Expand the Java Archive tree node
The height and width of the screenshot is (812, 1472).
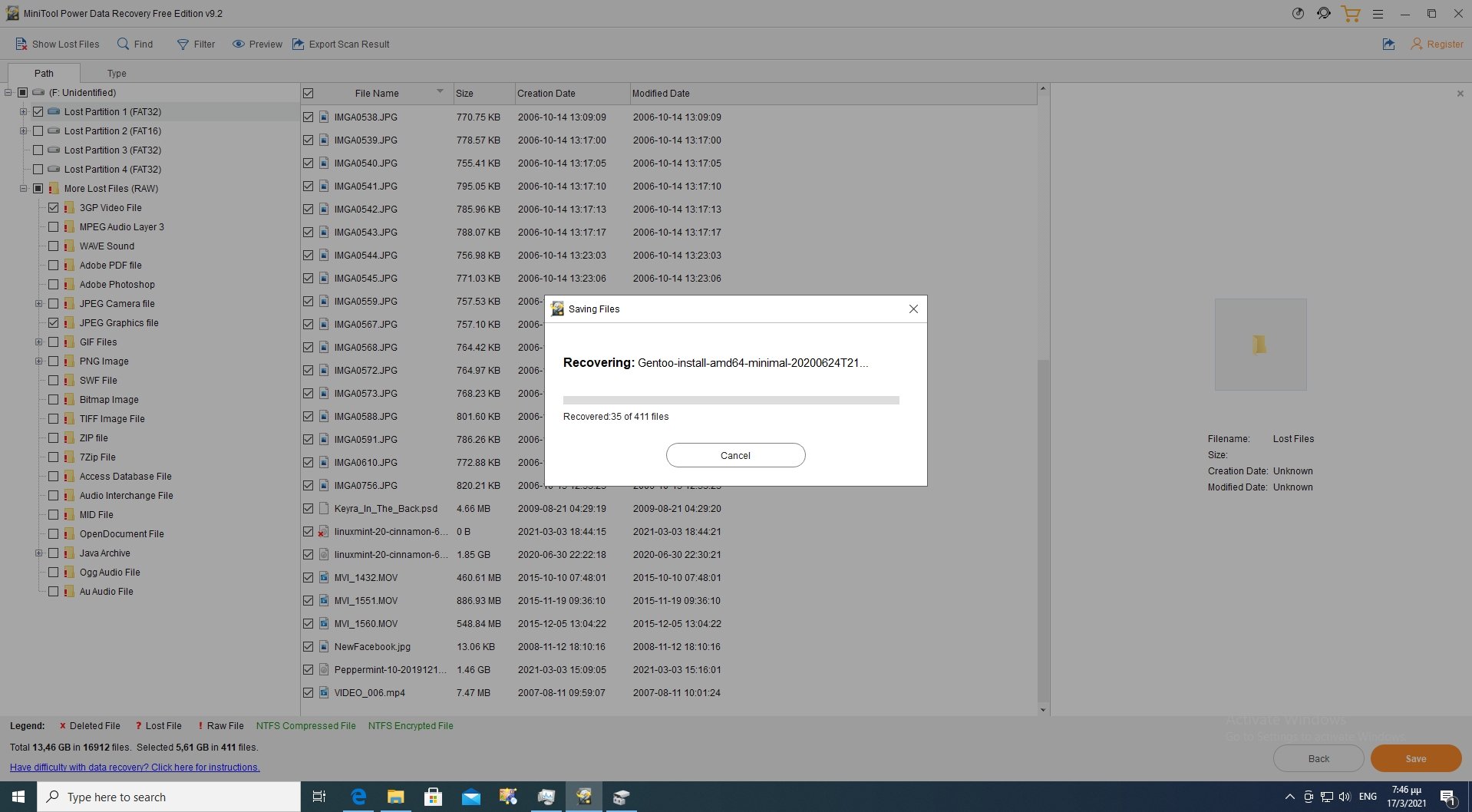(x=38, y=553)
